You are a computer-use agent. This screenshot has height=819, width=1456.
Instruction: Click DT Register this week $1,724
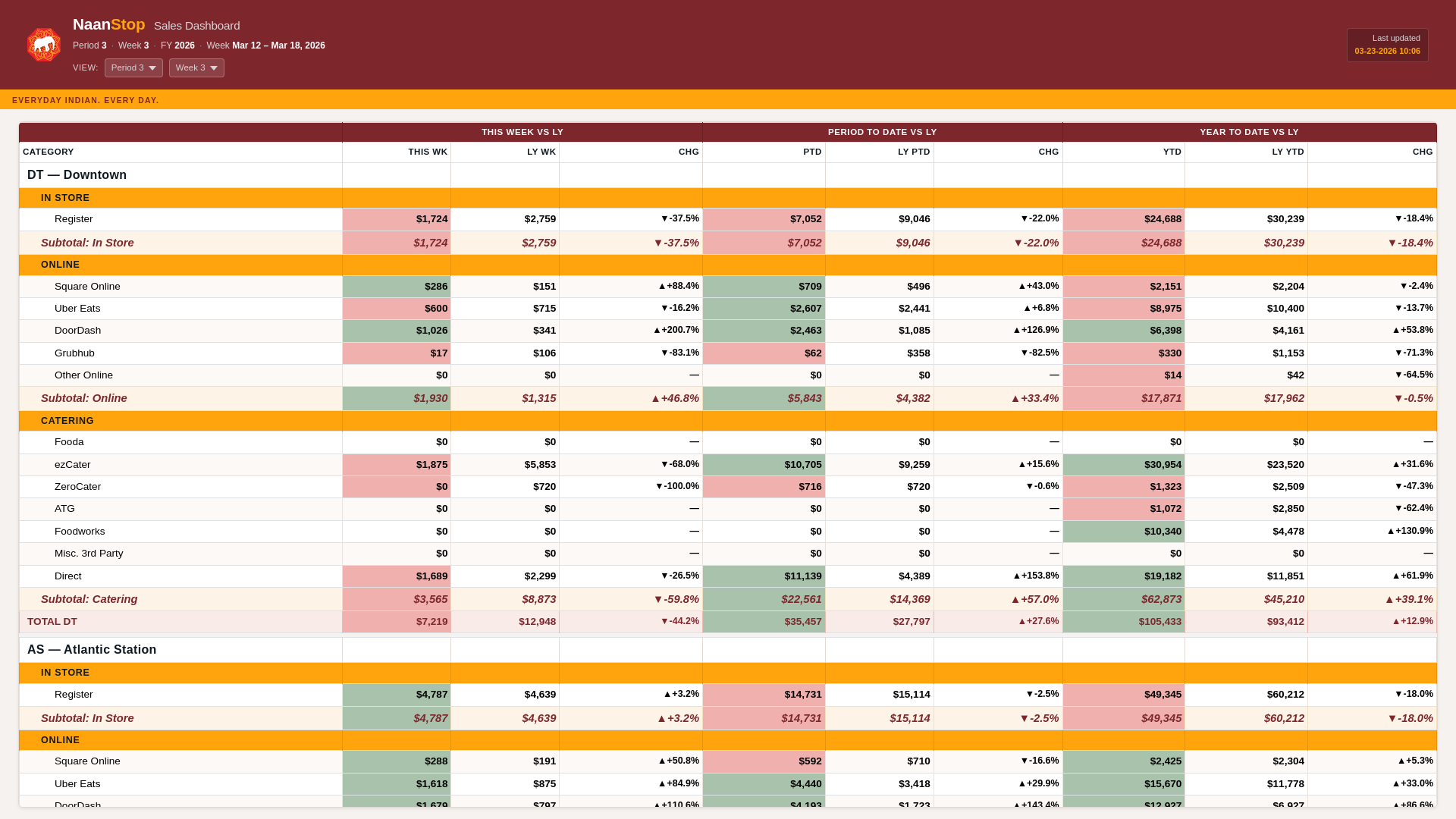(397, 219)
